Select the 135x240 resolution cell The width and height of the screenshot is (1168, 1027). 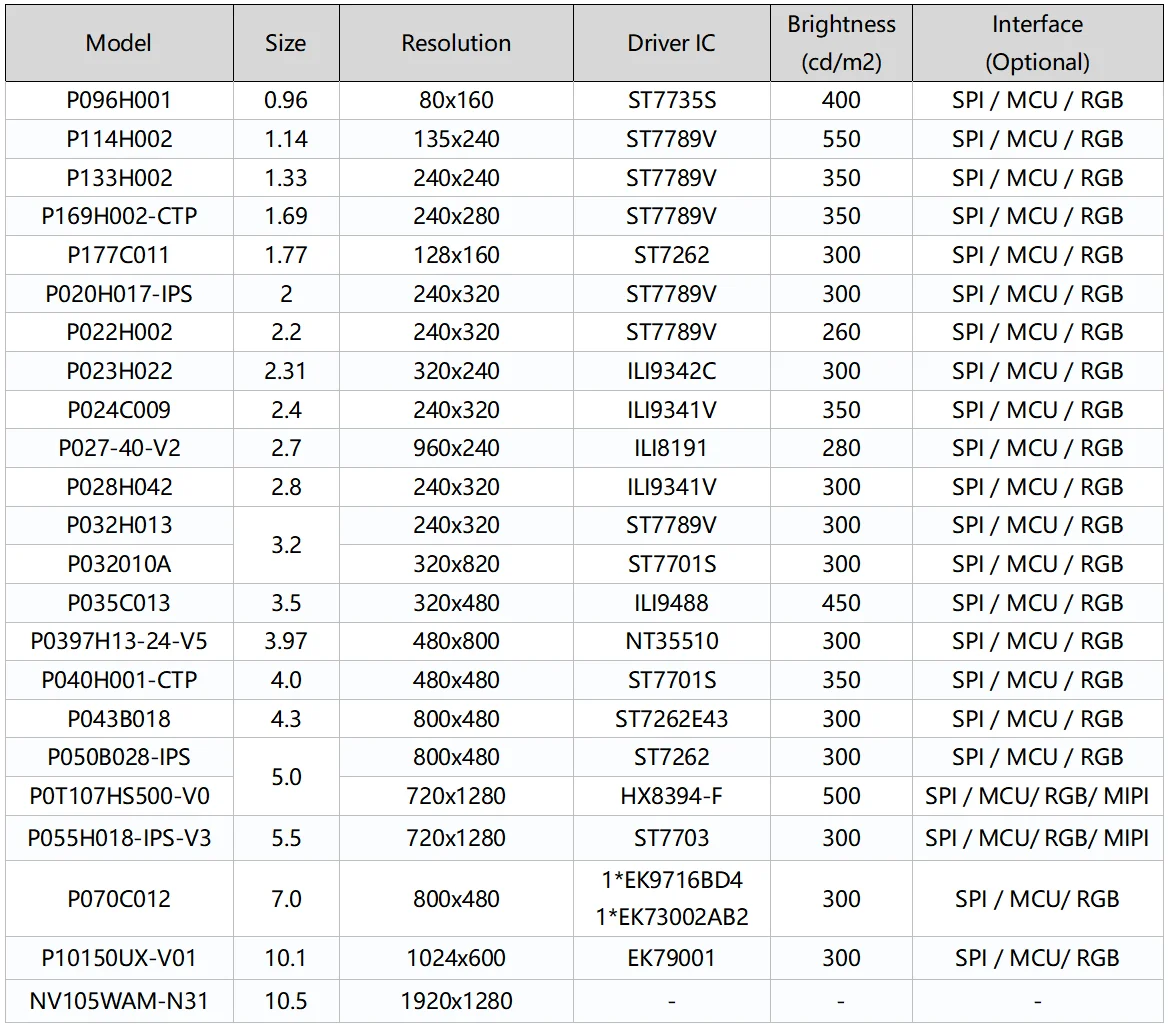click(456, 139)
